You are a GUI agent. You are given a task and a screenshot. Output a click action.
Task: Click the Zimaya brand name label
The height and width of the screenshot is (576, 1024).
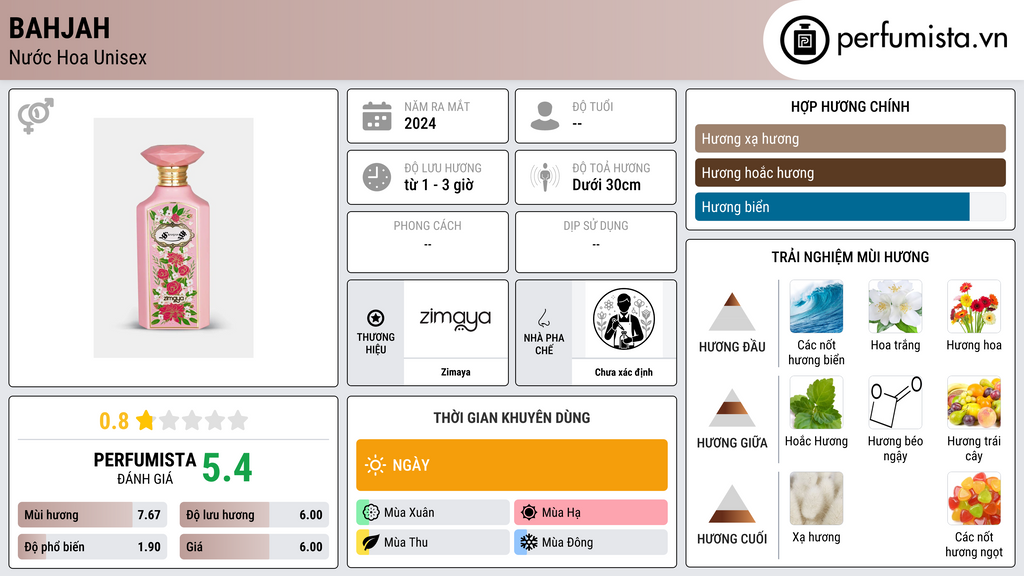(455, 372)
